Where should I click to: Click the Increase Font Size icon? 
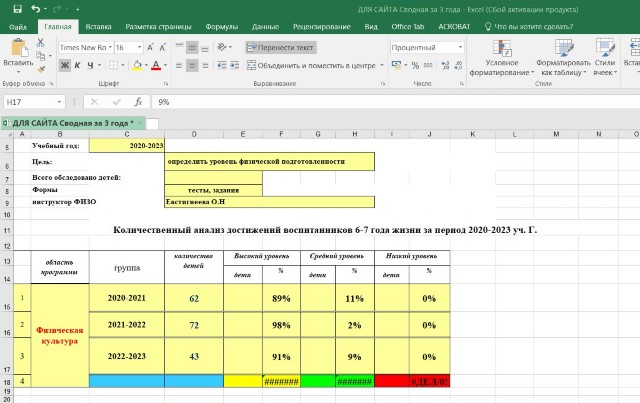point(150,47)
